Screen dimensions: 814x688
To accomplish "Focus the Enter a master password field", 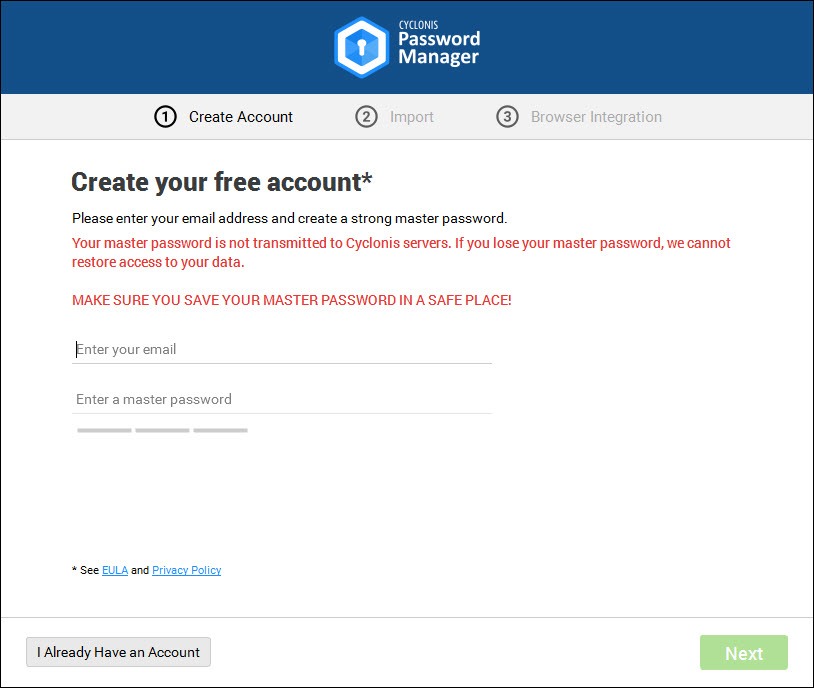I will coord(282,399).
